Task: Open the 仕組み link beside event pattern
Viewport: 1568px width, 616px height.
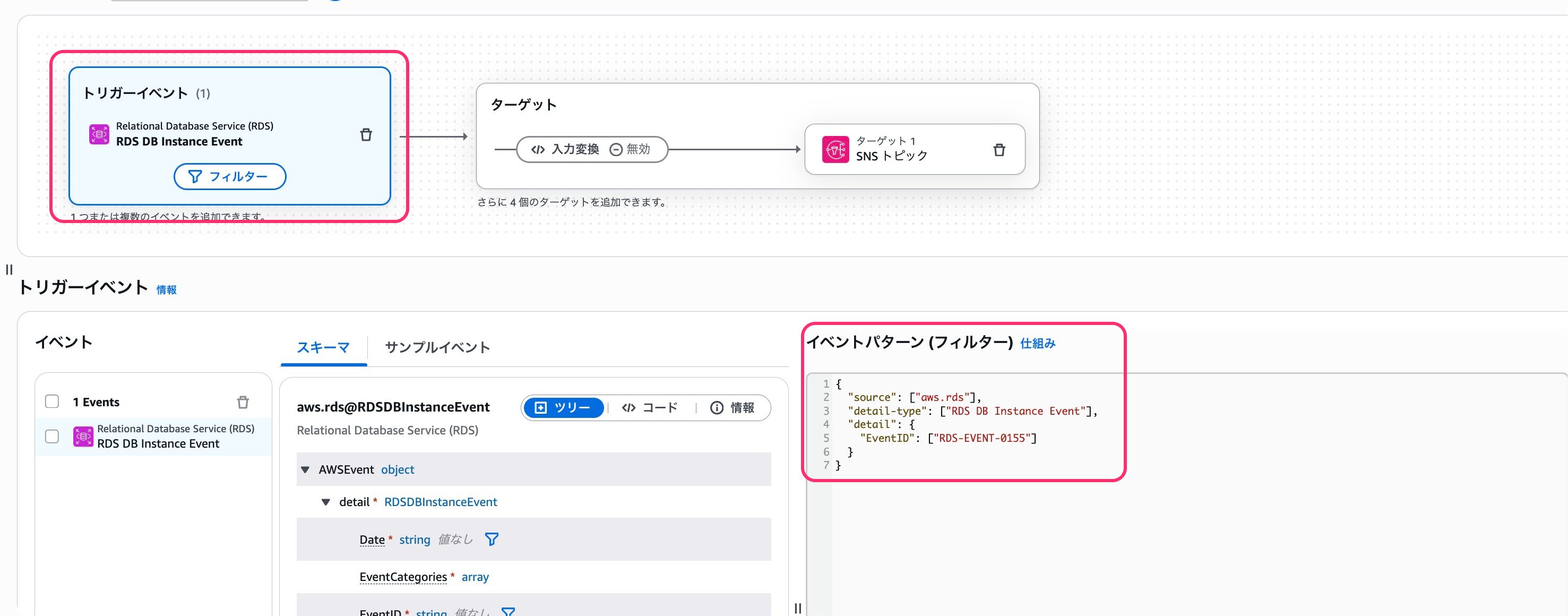Action: [x=1037, y=344]
